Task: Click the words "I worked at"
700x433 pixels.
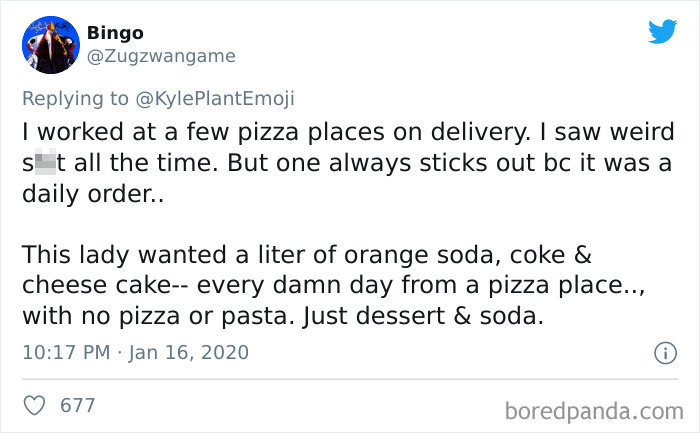Action: coord(82,131)
